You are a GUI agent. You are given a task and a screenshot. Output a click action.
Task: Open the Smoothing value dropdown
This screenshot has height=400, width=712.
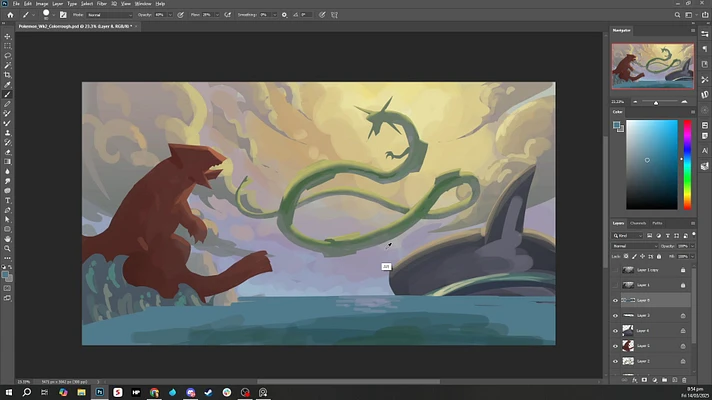click(x=274, y=15)
